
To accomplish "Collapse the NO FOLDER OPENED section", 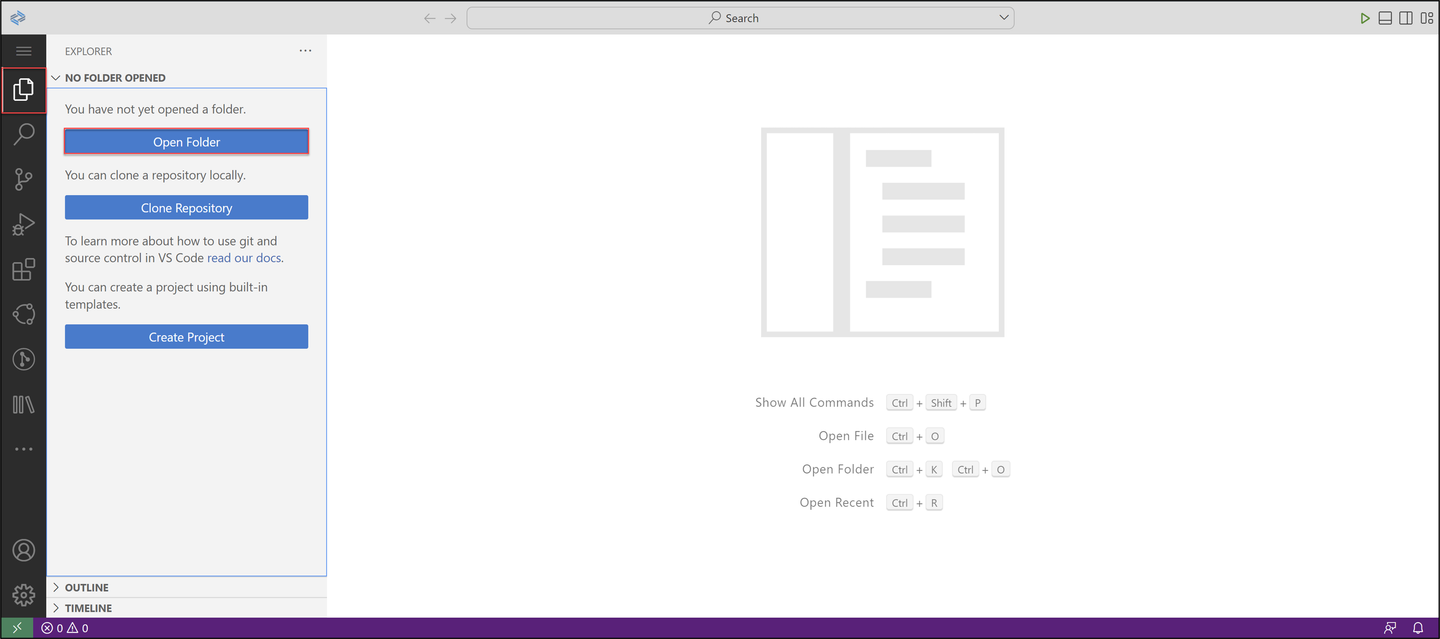I will pyautogui.click(x=186, y=77).
